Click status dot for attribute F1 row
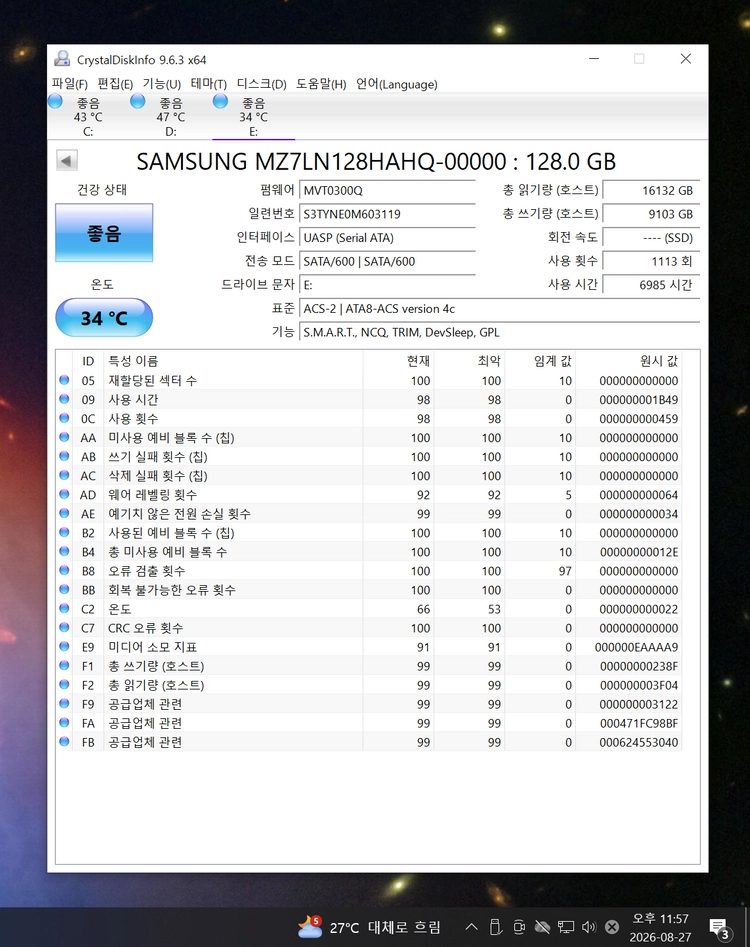750x947 pixels. pos(64,666)
